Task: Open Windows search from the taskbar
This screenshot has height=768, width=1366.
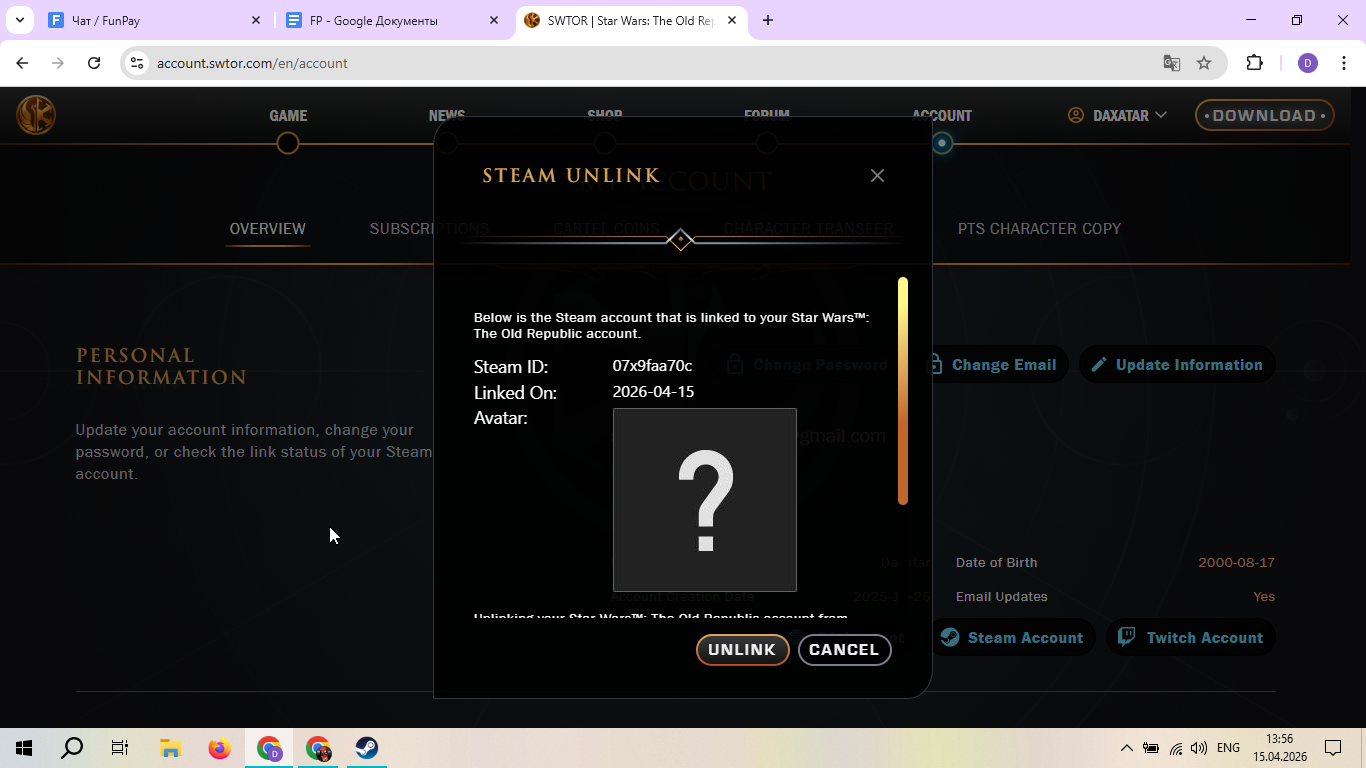Action: pyautogui.click(x=72, y=748)
